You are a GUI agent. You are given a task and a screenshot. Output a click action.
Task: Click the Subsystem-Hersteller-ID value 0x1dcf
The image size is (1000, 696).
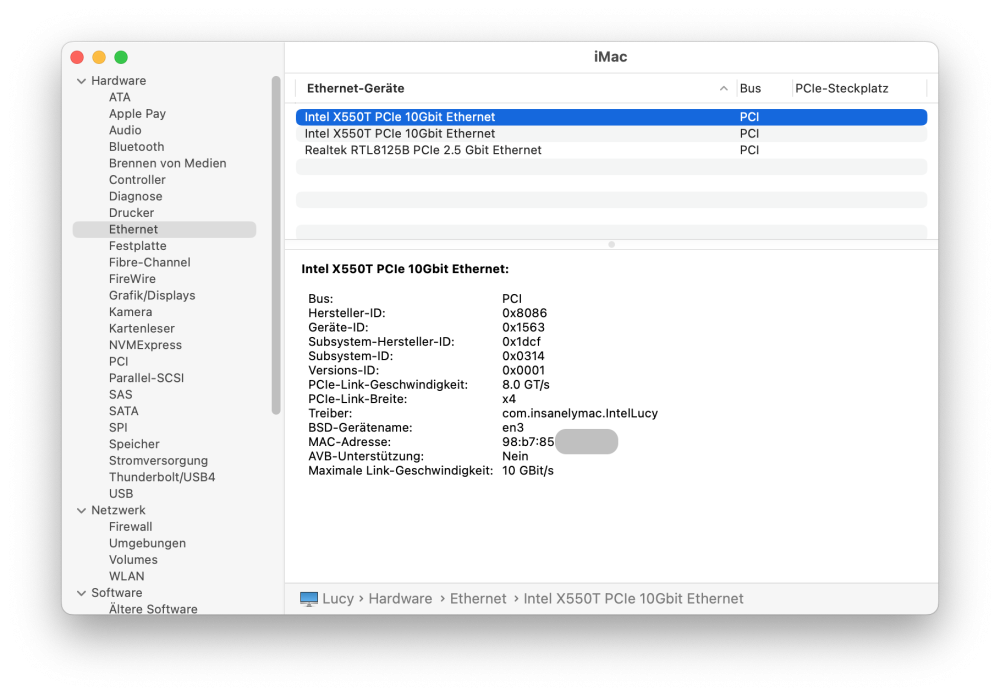click(521, 342)
